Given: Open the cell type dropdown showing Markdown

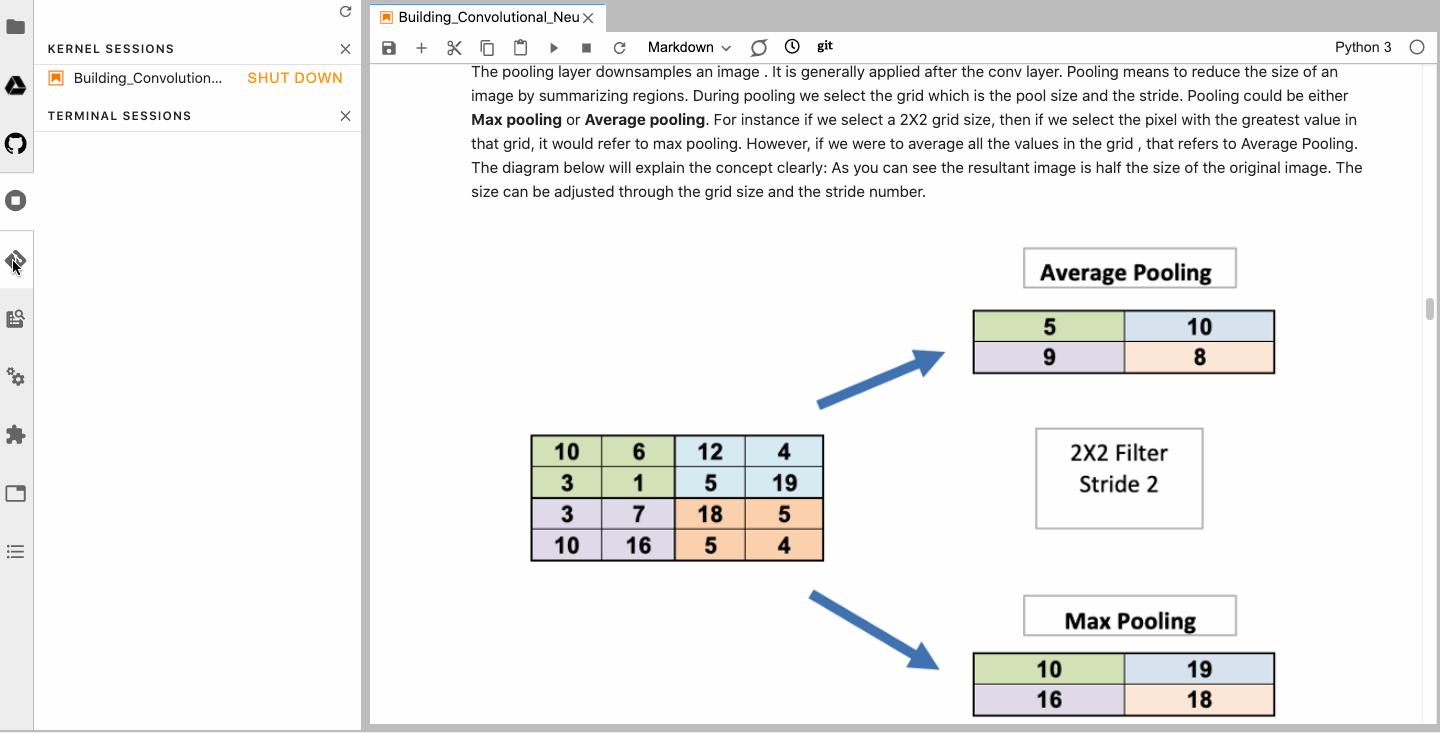Looking at the screenshot, I should pyautogui.click(x=687, y=47).
